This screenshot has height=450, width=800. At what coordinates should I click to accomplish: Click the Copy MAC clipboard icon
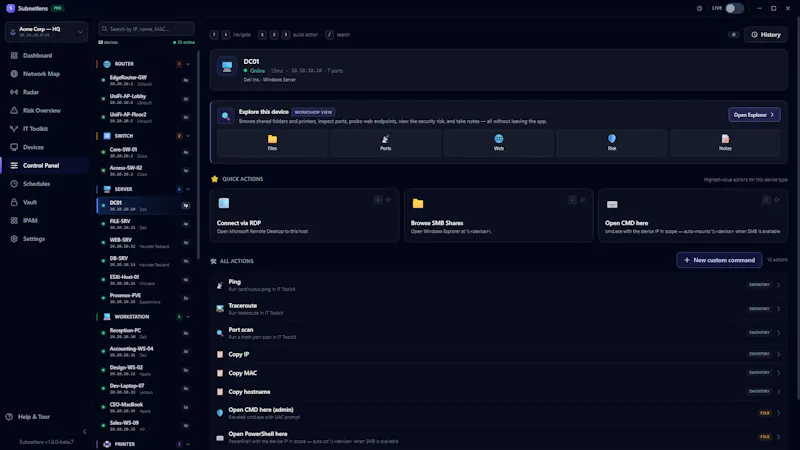[220, 373]
